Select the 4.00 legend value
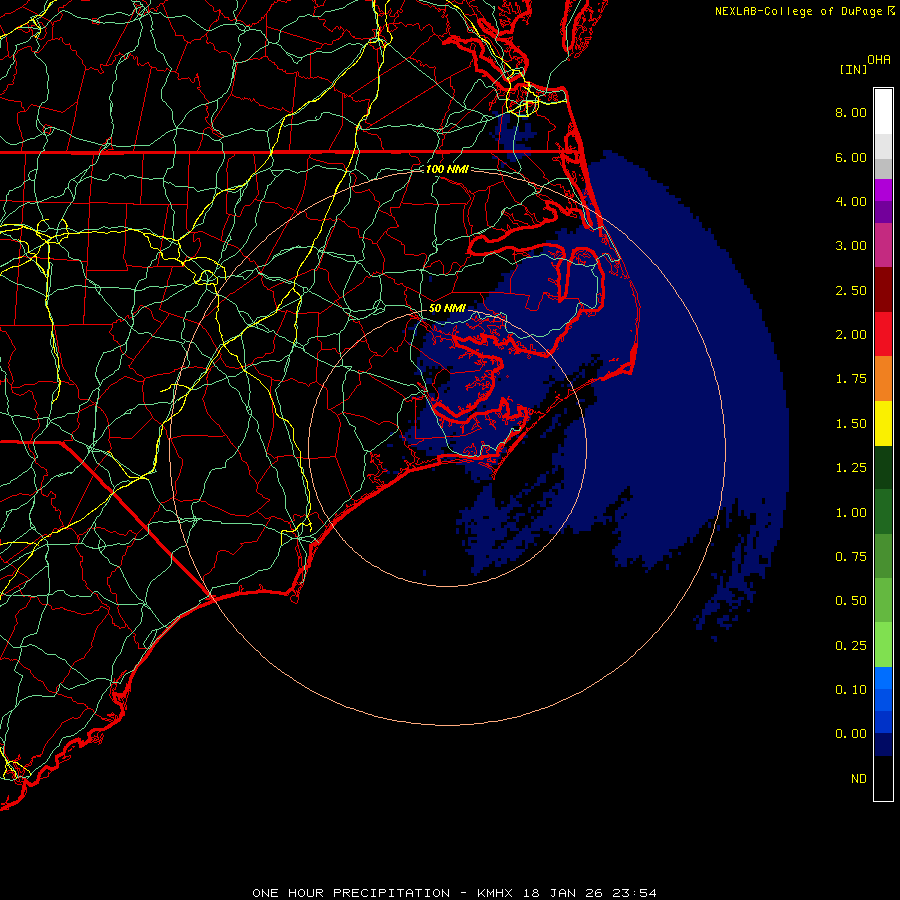The width and height of the screenshot is (900, 900). click(851, 201)
